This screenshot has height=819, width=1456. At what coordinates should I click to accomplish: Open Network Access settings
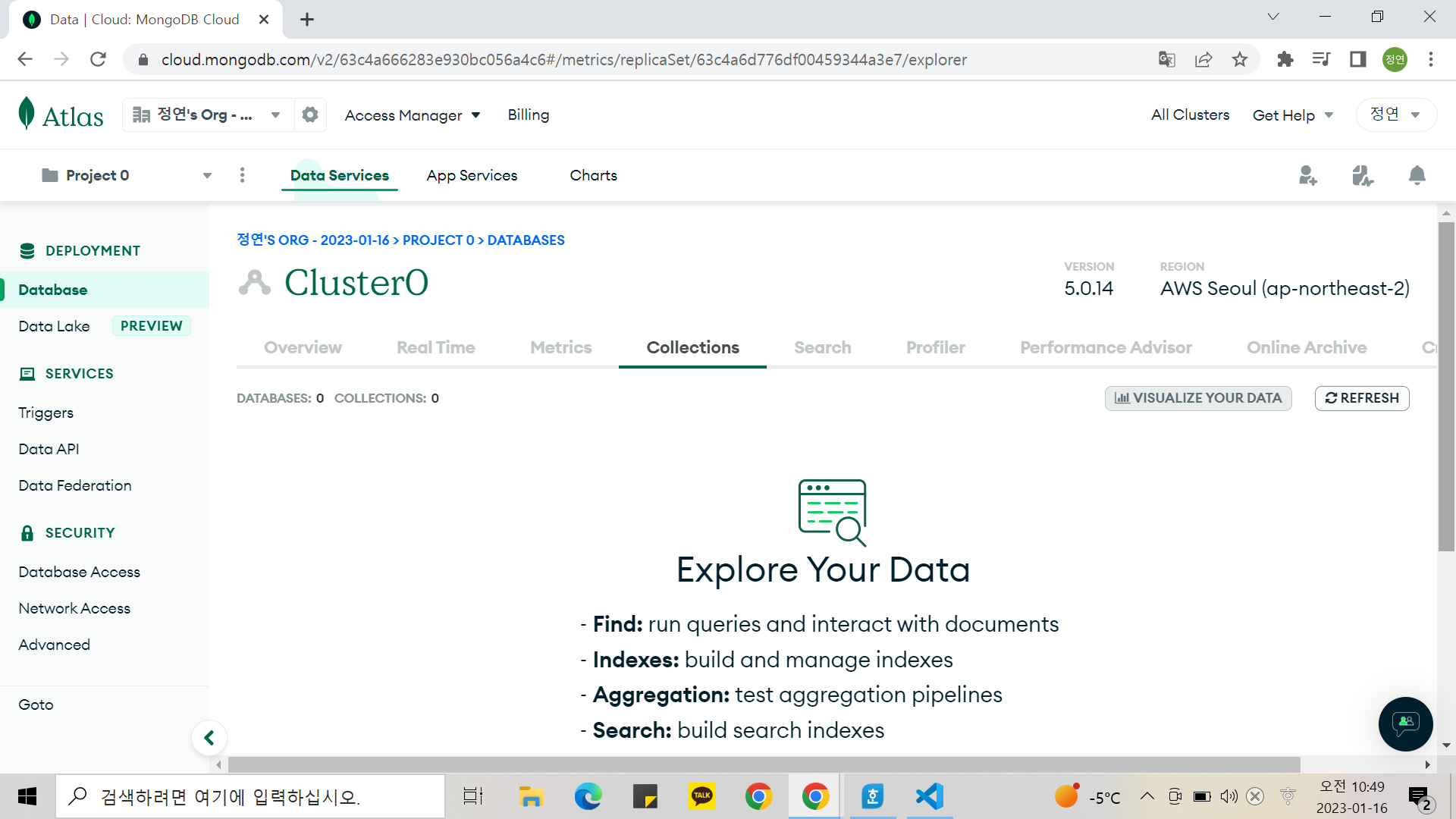(x=74, y=608)
